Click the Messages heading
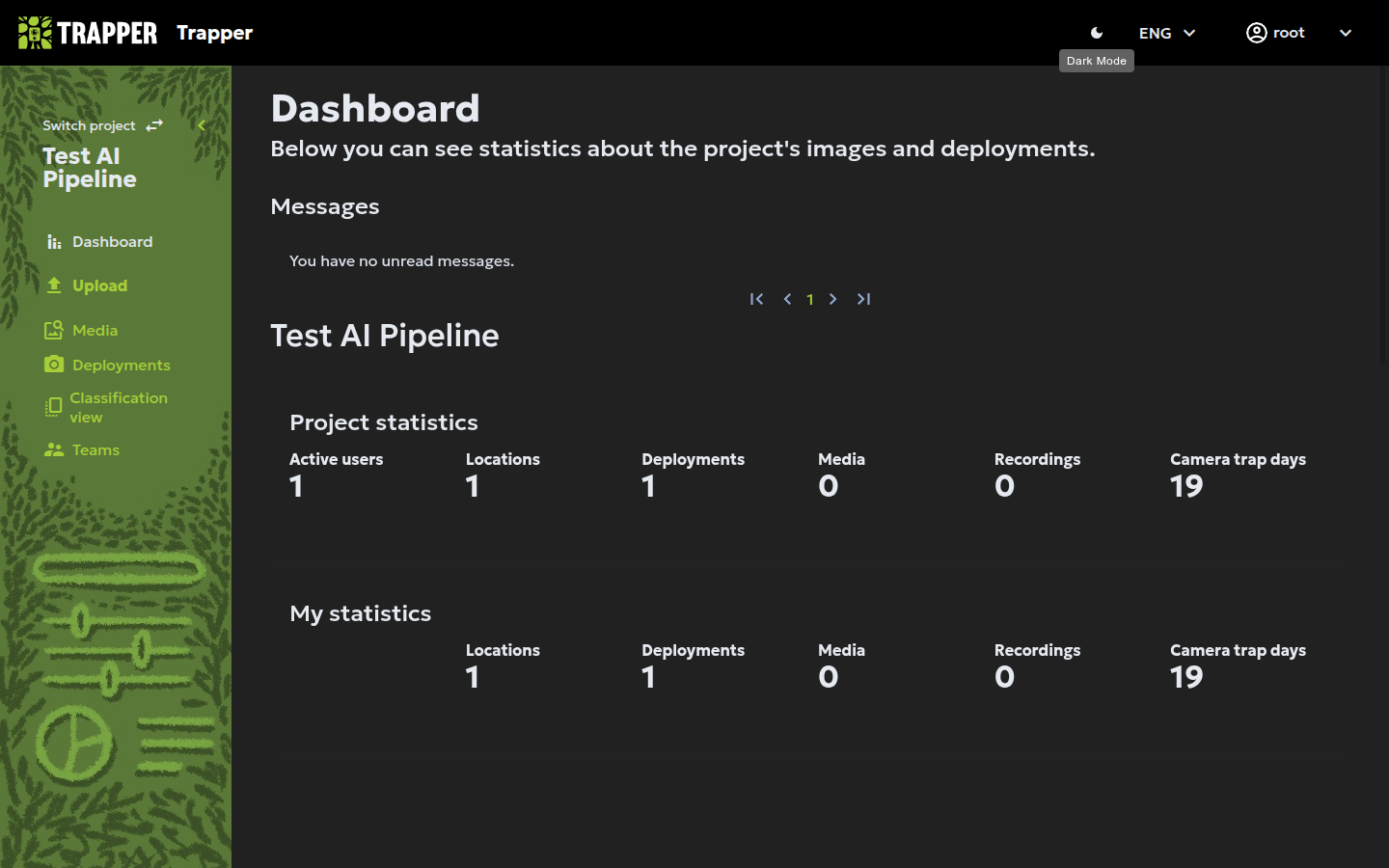This screenshot has height=868, width=1389. [325, 206]
